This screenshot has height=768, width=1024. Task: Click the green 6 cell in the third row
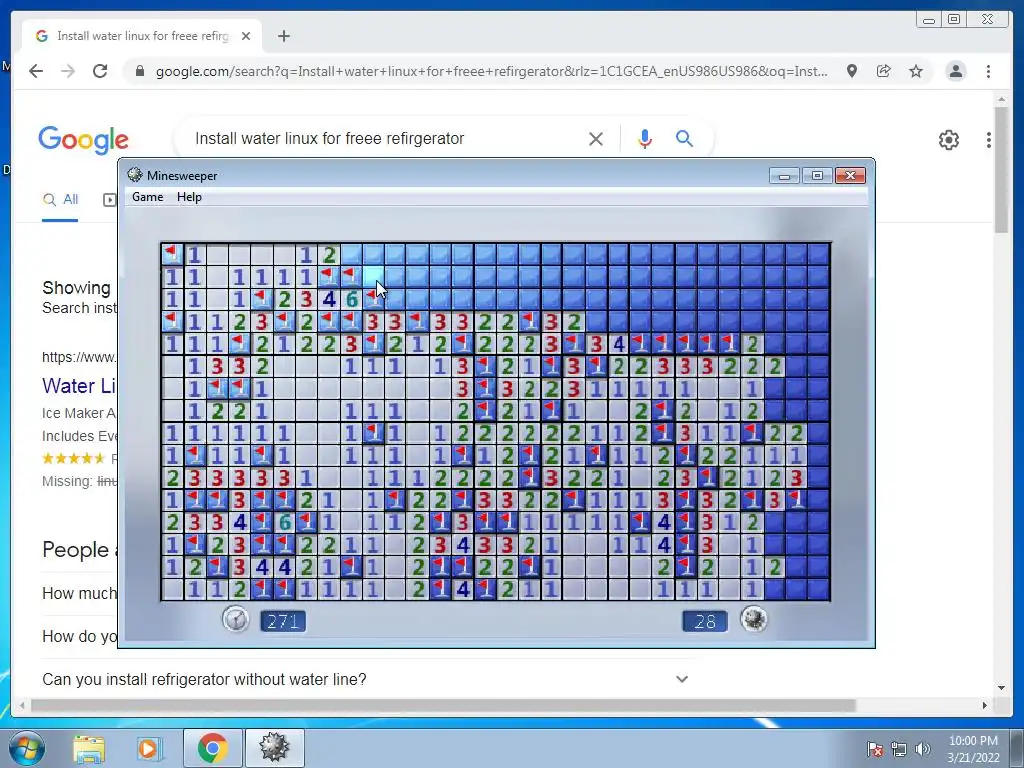click(351, 298)
